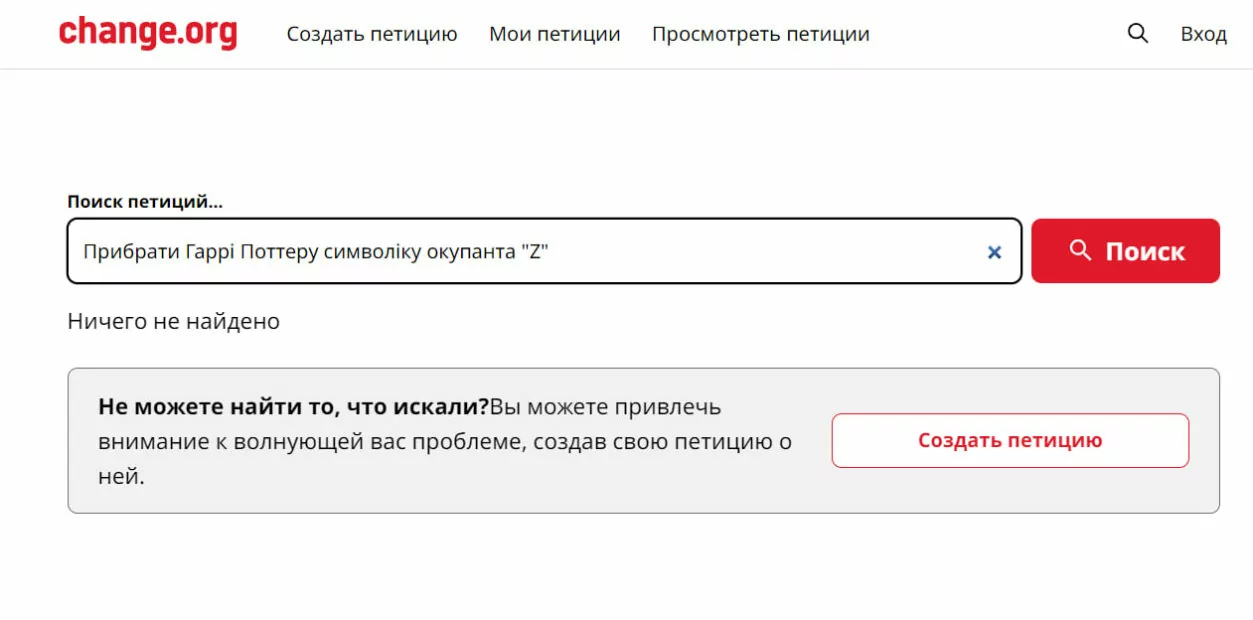Click the change.org logo

[148, 34]
